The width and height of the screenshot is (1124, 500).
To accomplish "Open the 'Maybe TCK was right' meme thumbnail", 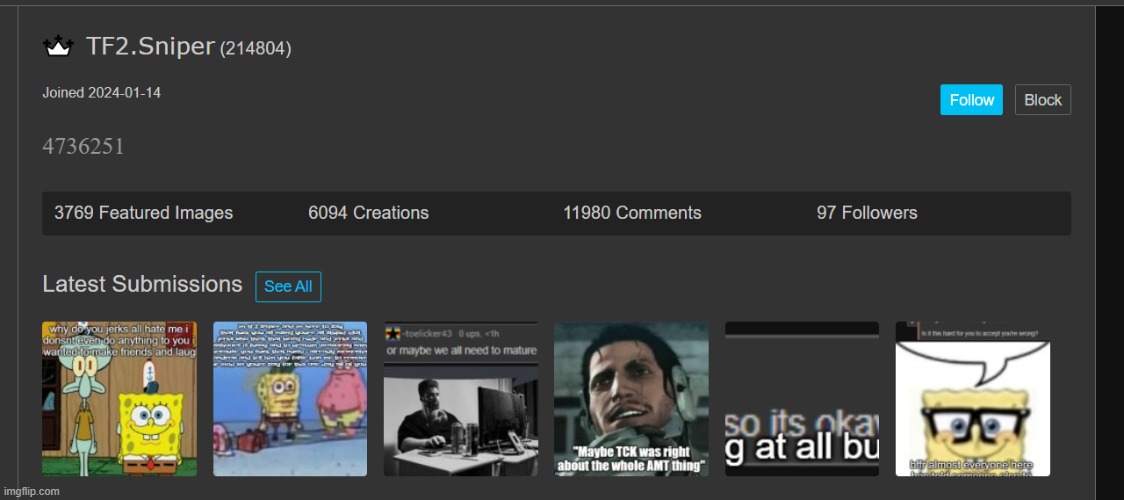I will point(631,398).
